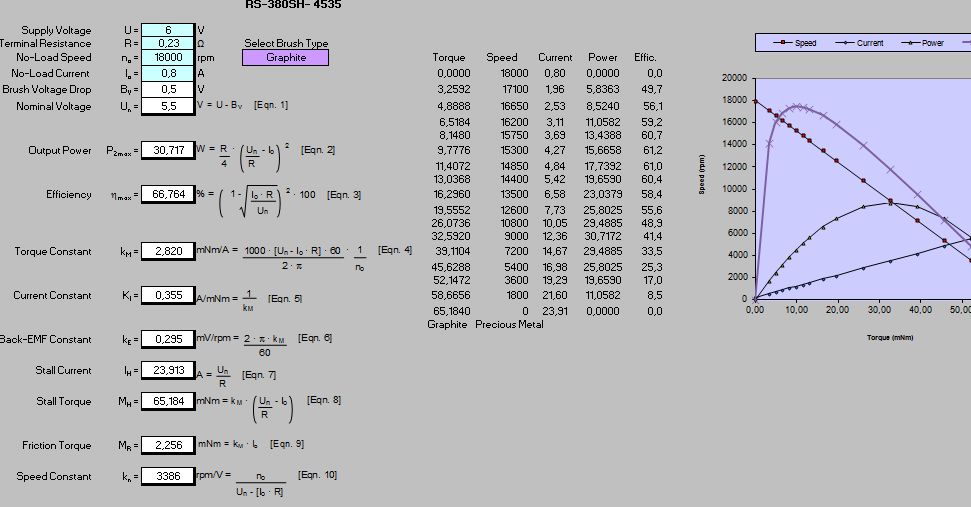Viewport: 971px width, 507px height.
Task: Click the Stall Torque result cell
Action: (167, 401)
